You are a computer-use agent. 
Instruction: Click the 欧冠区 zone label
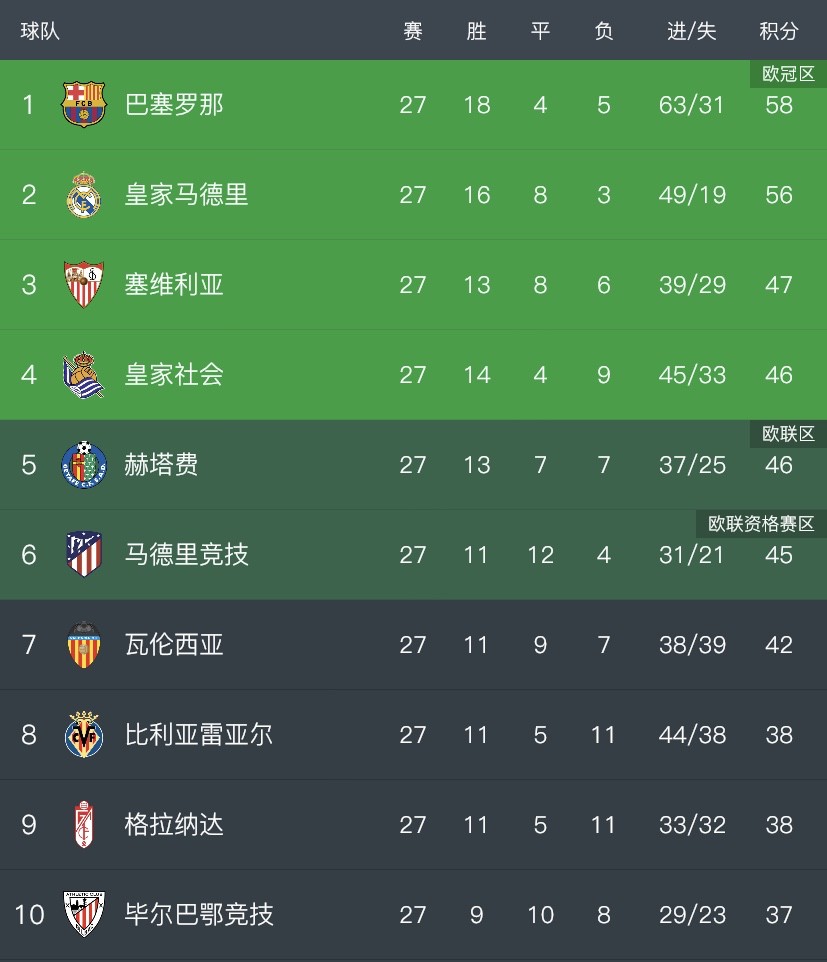[x=788, y=74]
